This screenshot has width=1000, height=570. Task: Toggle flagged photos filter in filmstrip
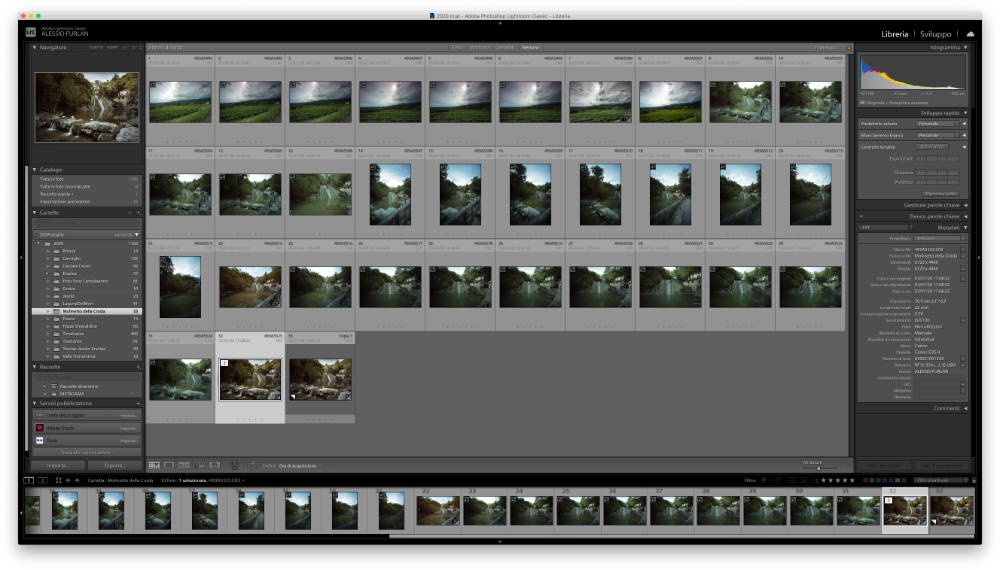click(763, 480)
